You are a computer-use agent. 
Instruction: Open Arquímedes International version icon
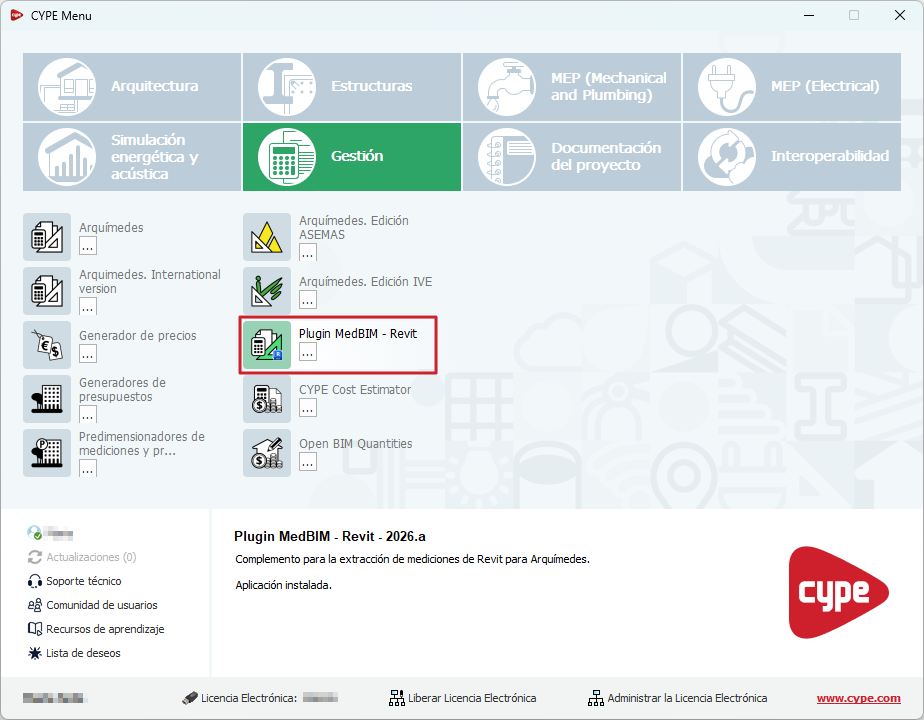(47, 291)
